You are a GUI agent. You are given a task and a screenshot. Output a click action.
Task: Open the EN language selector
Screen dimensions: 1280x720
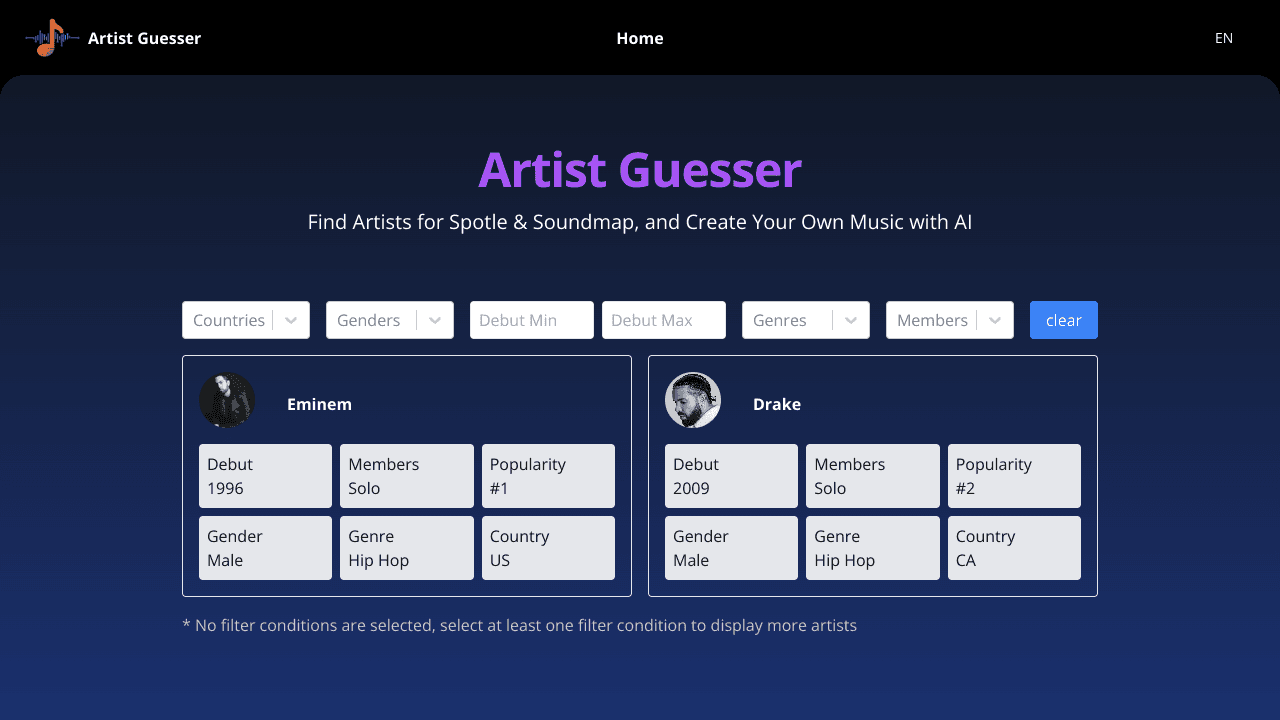tap(1224, 38)
